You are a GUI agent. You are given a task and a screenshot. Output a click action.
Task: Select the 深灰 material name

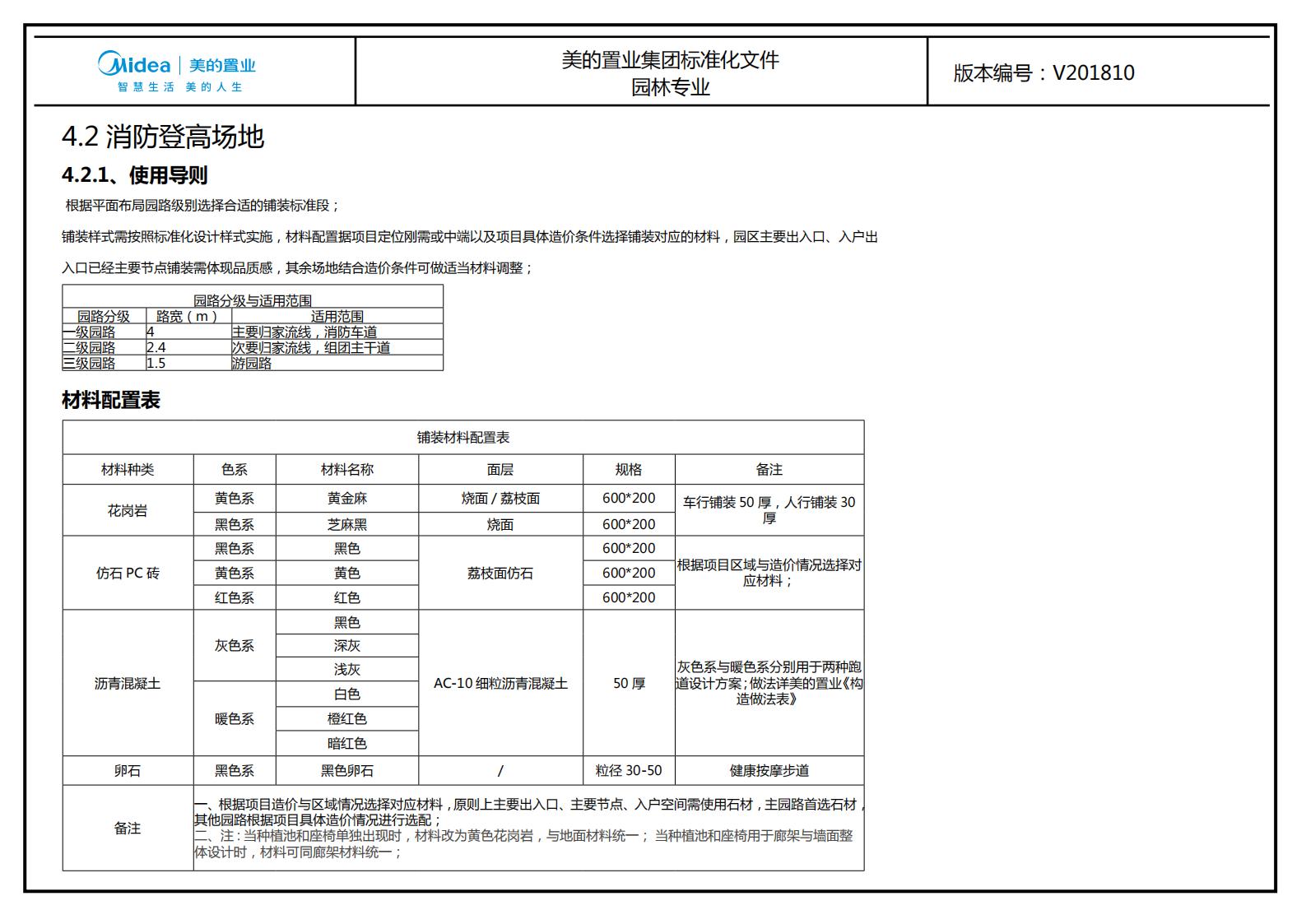347,646
